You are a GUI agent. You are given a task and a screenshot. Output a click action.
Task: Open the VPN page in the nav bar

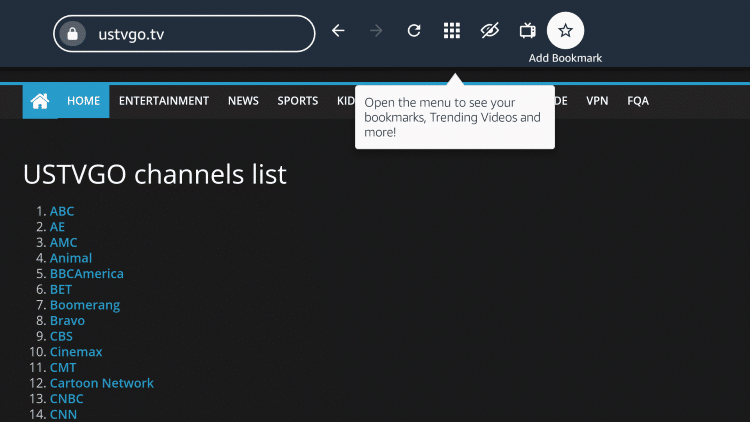597,101
